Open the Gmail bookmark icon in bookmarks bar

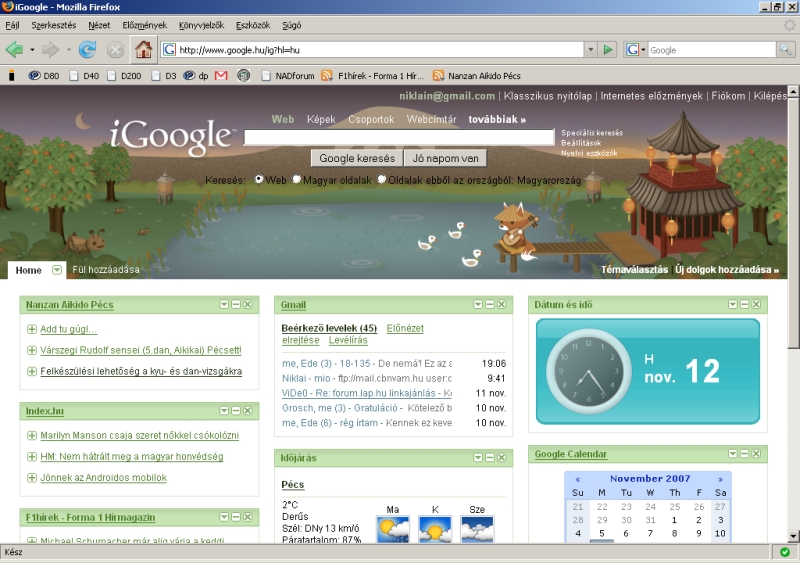click(x=221, y=76)
